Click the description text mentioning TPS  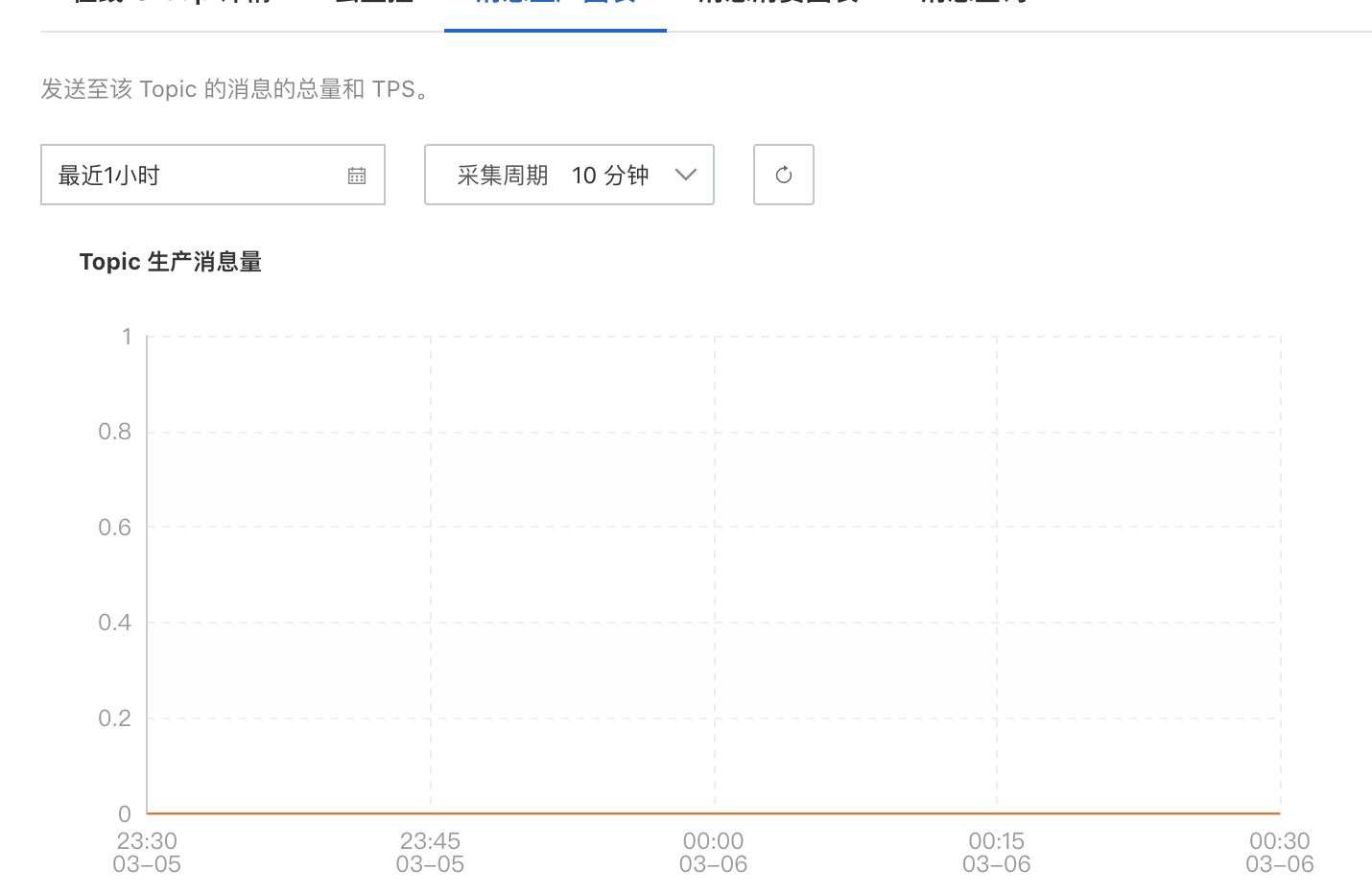(235, 89)
